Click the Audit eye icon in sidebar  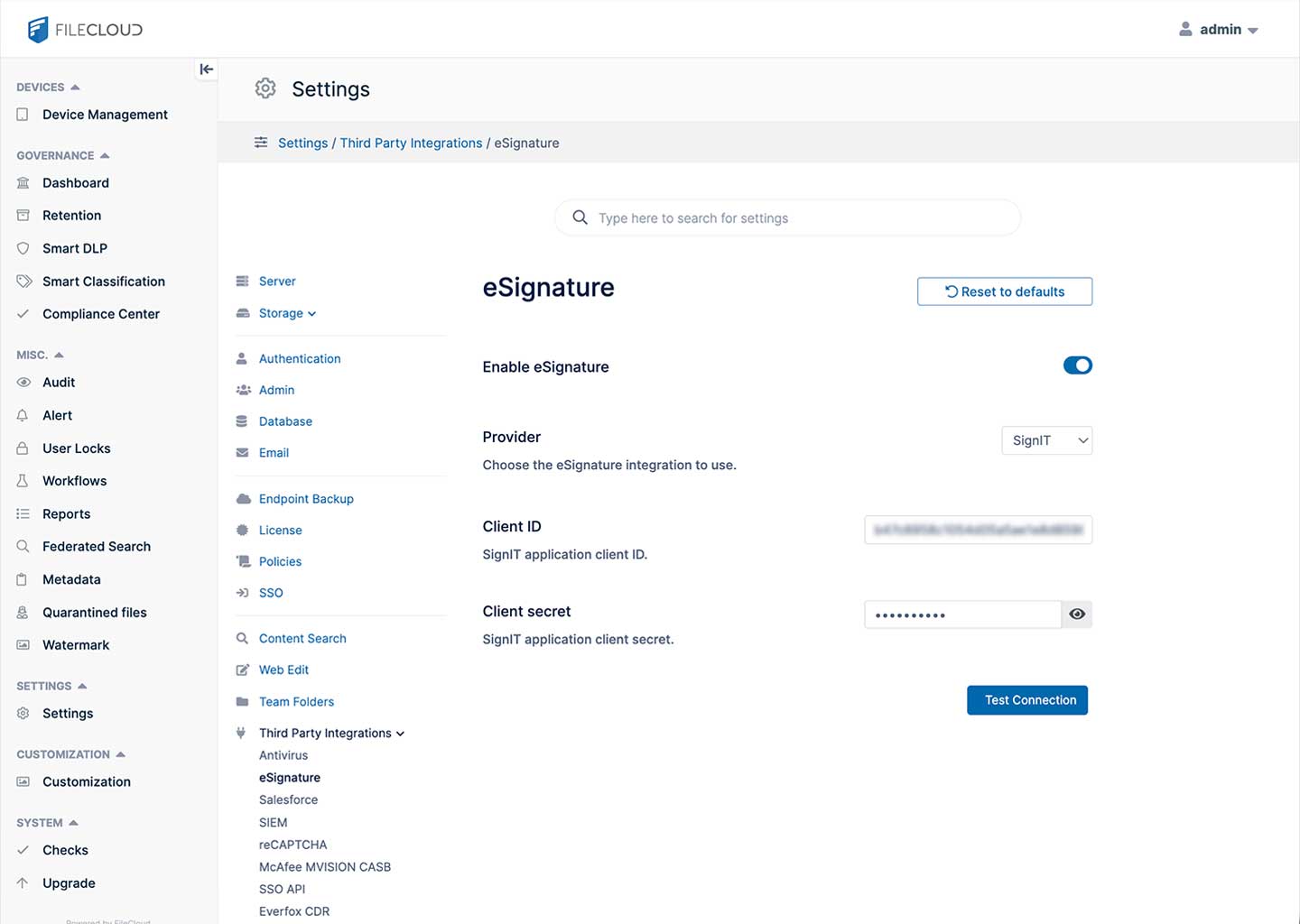click(23, 383)
